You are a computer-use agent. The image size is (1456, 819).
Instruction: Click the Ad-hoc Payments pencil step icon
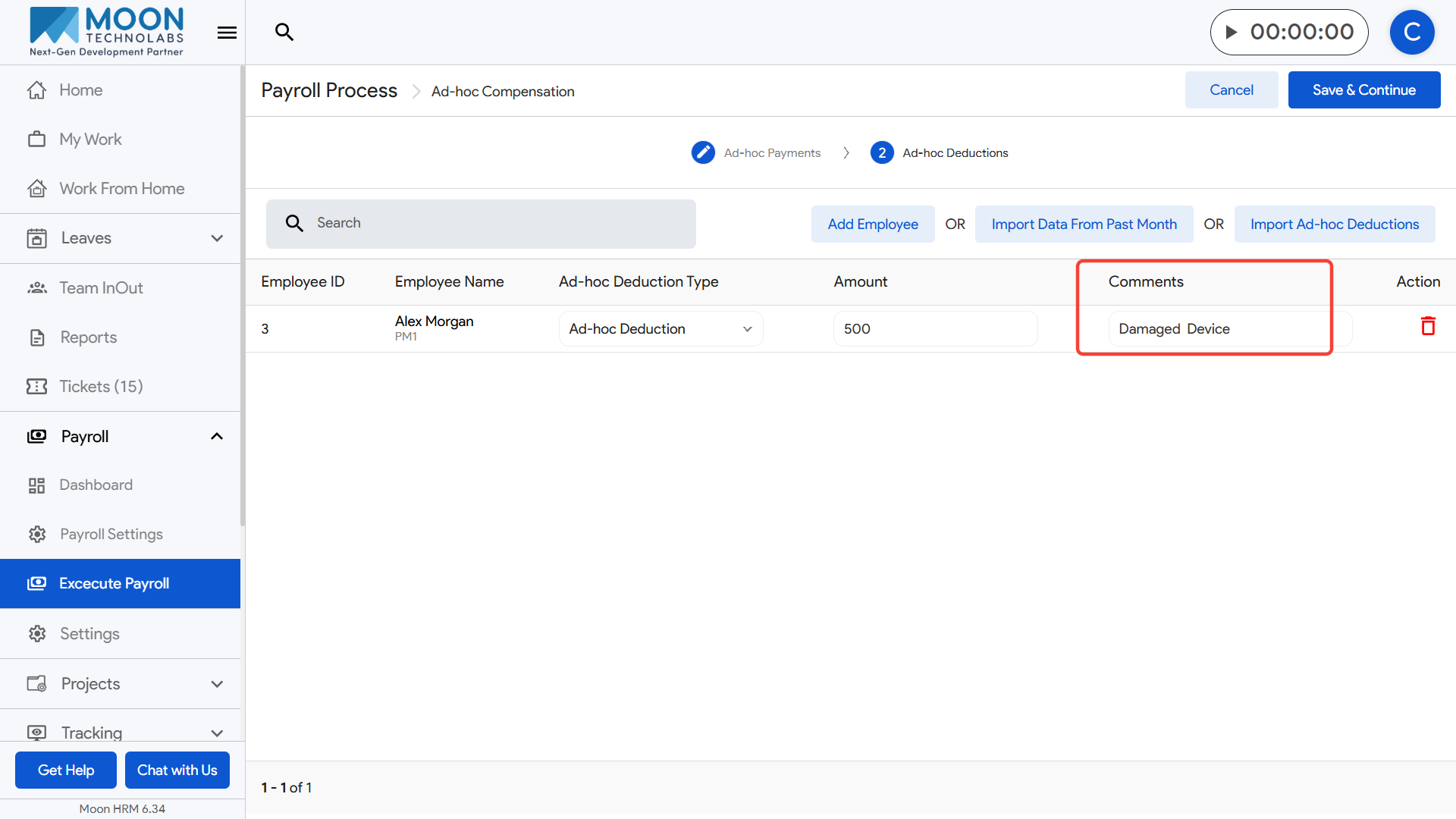click(x=703, y=152)
